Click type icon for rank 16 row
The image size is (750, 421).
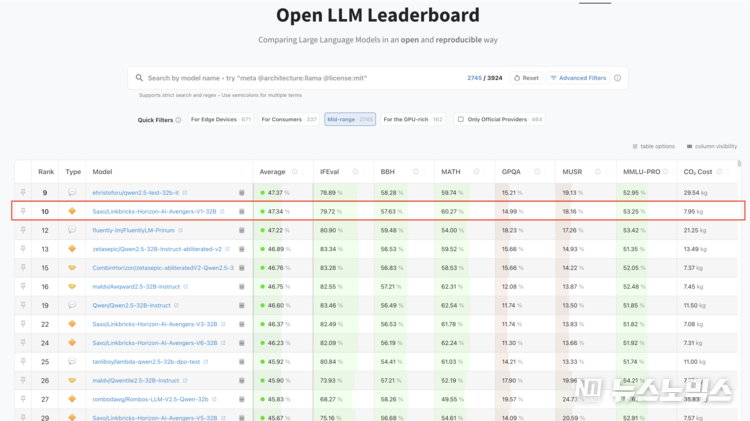click(x=72, y=287)
